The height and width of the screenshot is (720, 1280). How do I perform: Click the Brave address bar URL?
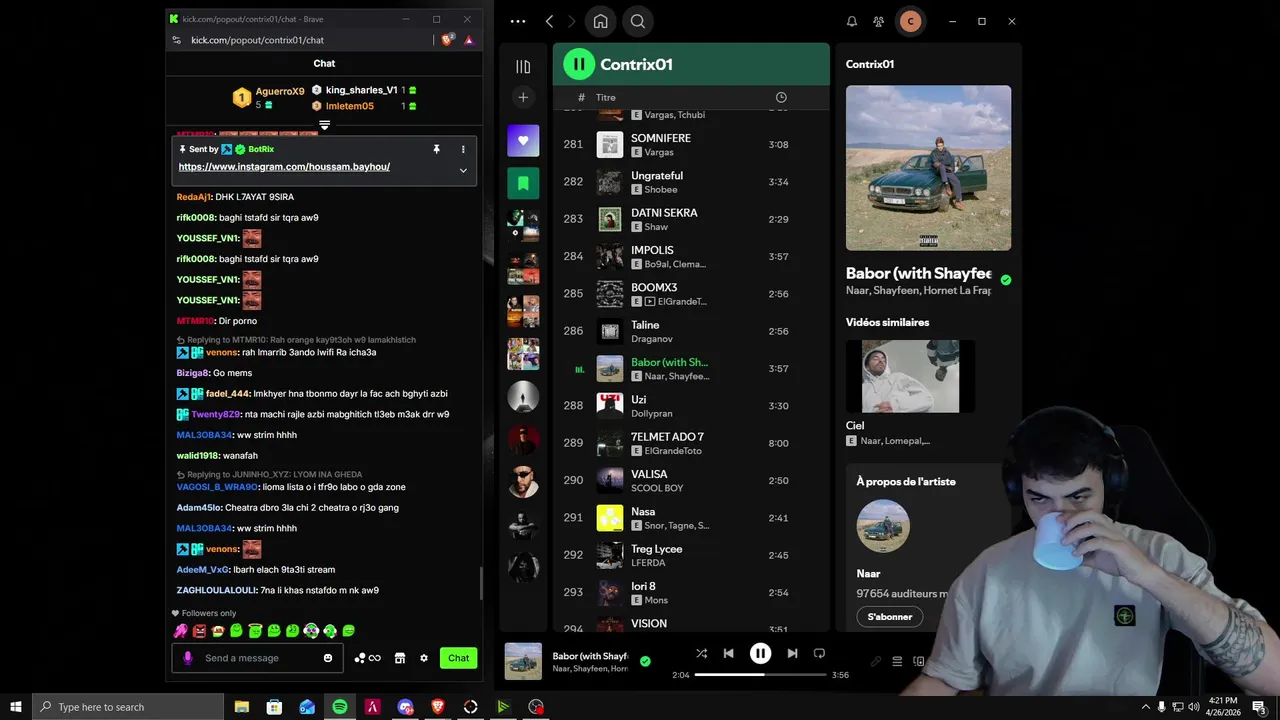click(x=257, y=40)
